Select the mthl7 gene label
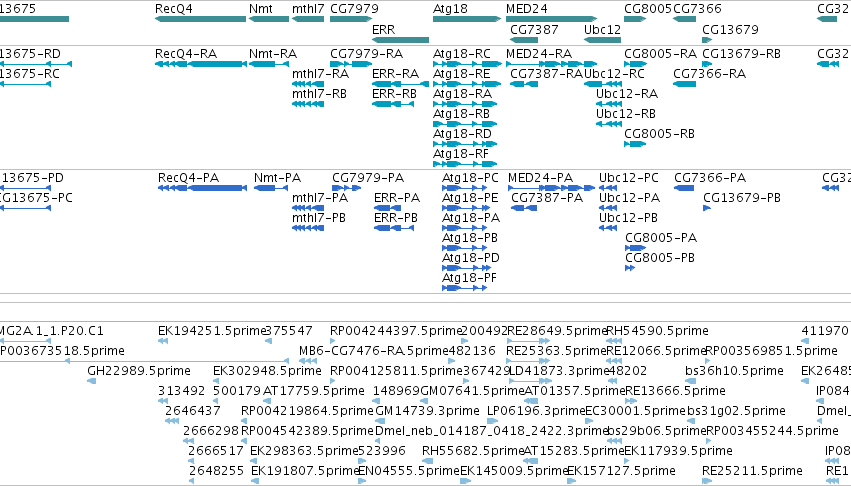Viewport: 851px width, 486px height. [x=308, y=9]
